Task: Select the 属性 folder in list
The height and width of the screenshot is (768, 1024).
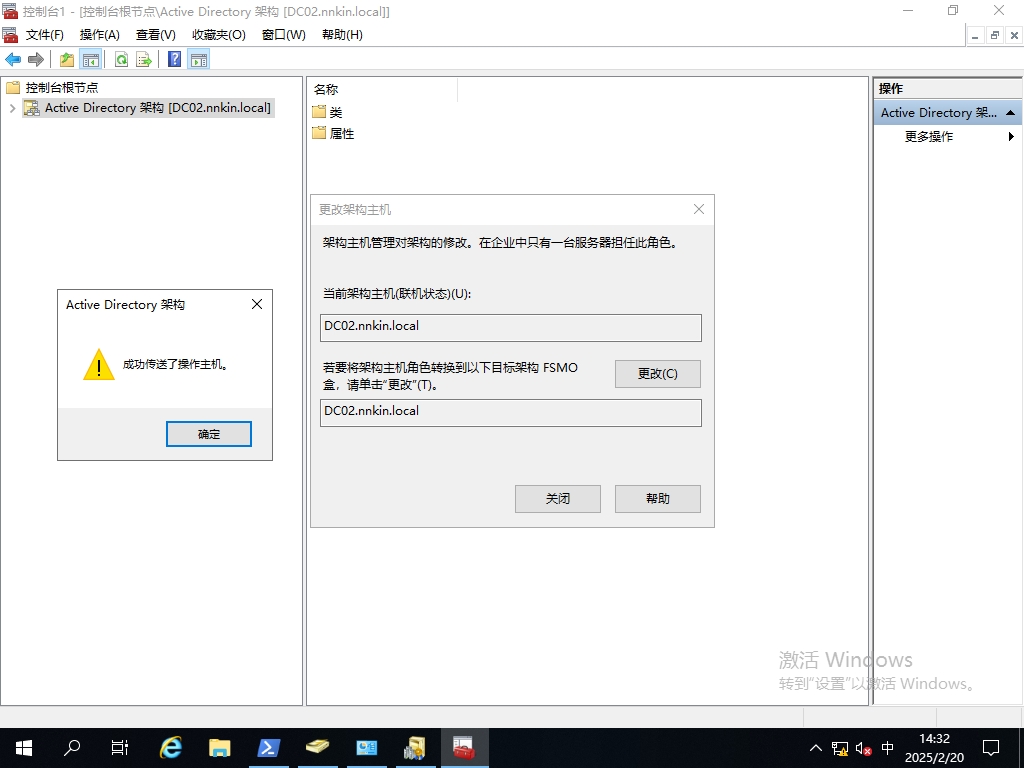Action: pyautogui.click(x=341, y=134)
